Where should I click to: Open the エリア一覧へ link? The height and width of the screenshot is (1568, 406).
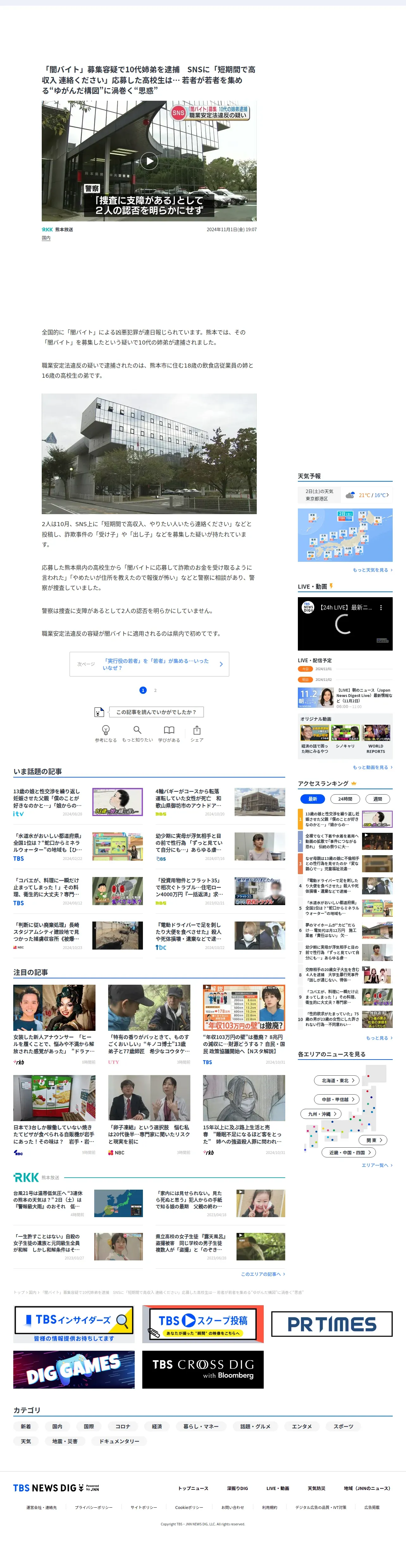[377, 1165]
